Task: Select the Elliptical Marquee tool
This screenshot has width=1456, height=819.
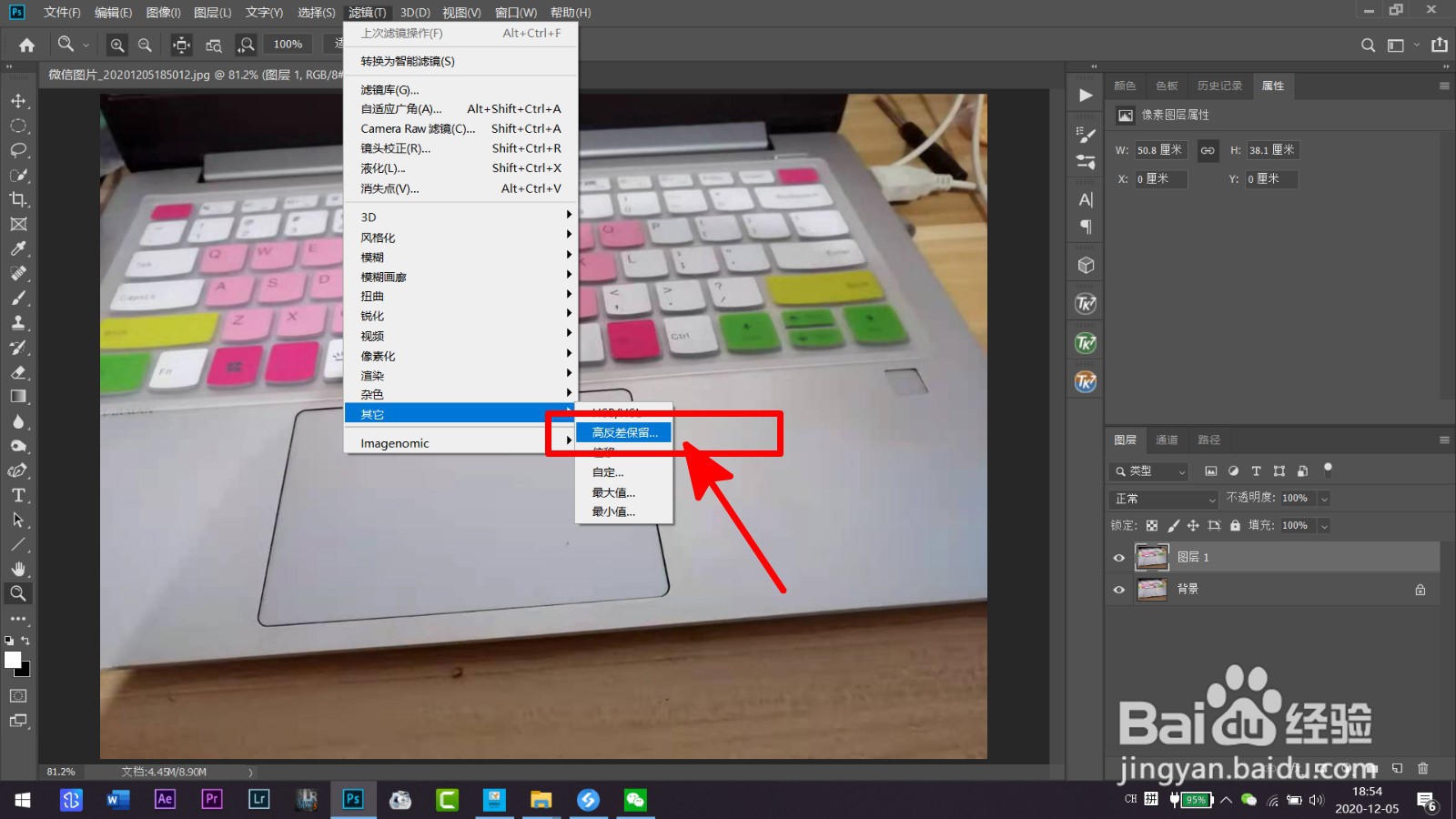Action: pyautogui.click(x=18, y=126)
